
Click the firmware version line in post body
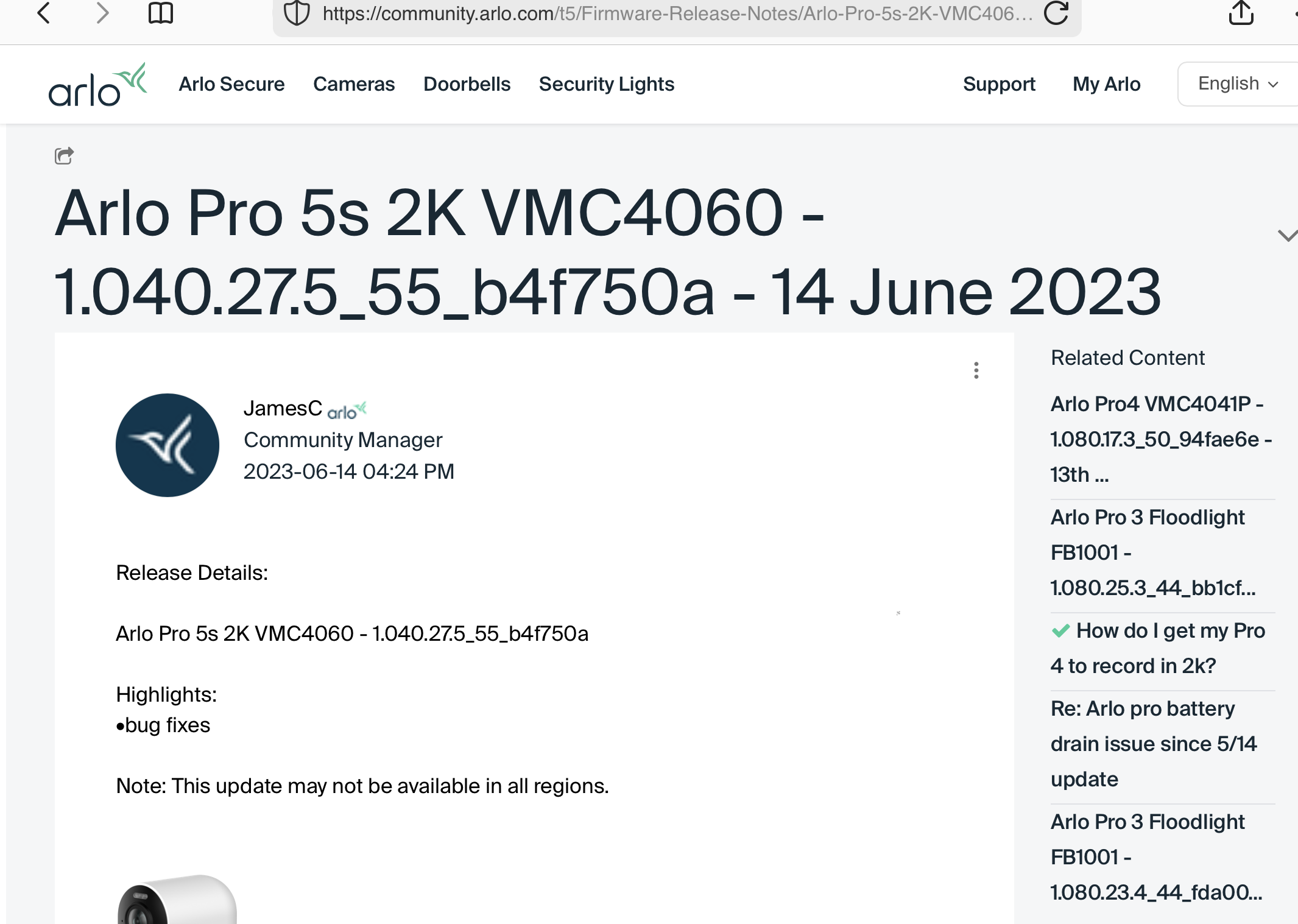[x=352, y=633]
